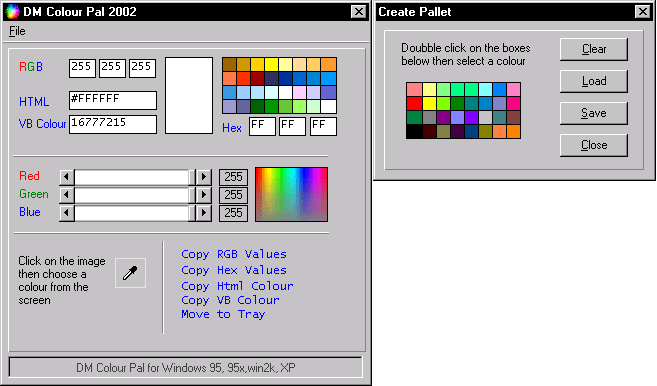Click the Load pallet button
The image size is (657, 386).
click(594, 81)
